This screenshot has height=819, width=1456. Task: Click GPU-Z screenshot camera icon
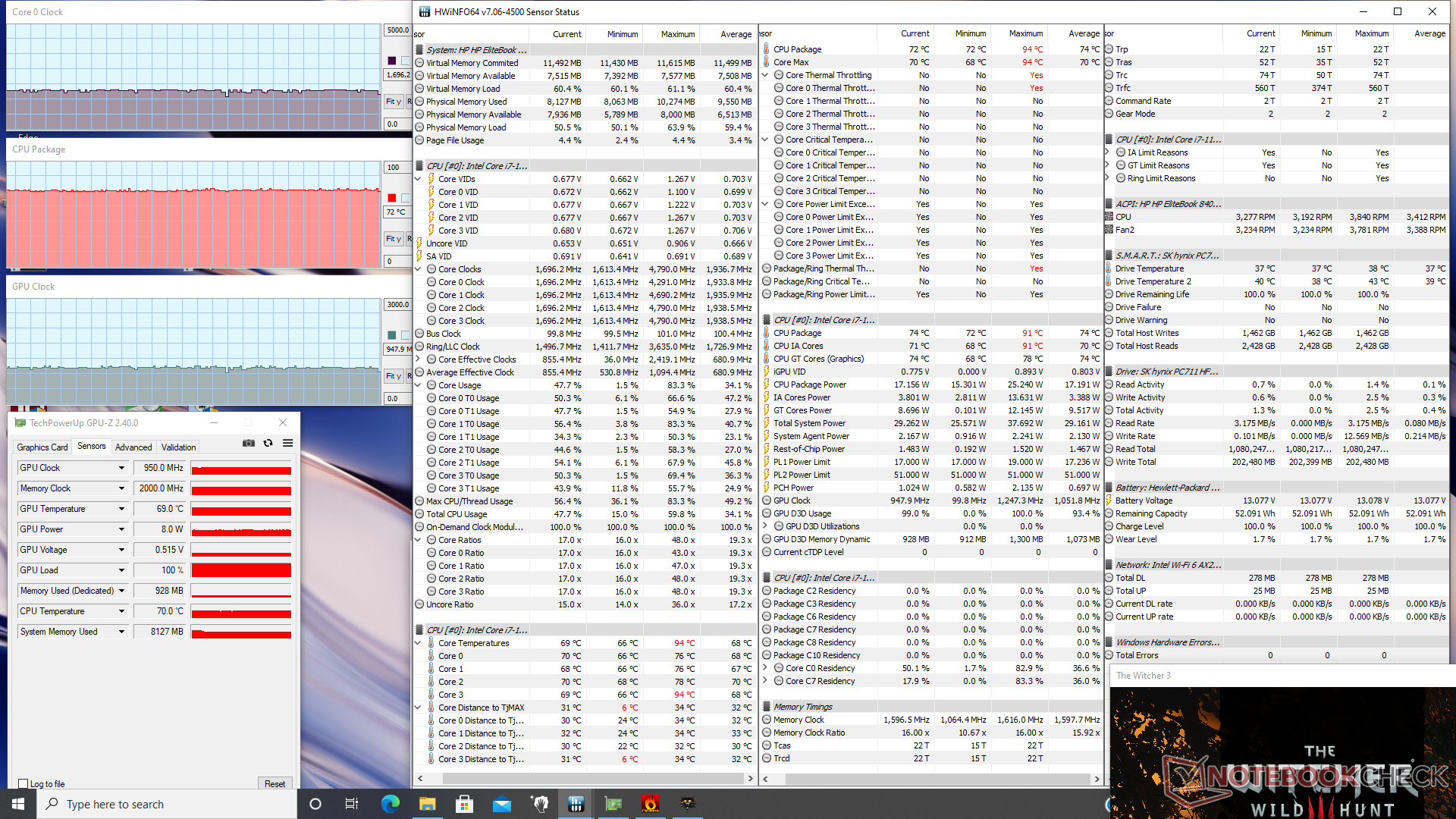pos(248,444)
